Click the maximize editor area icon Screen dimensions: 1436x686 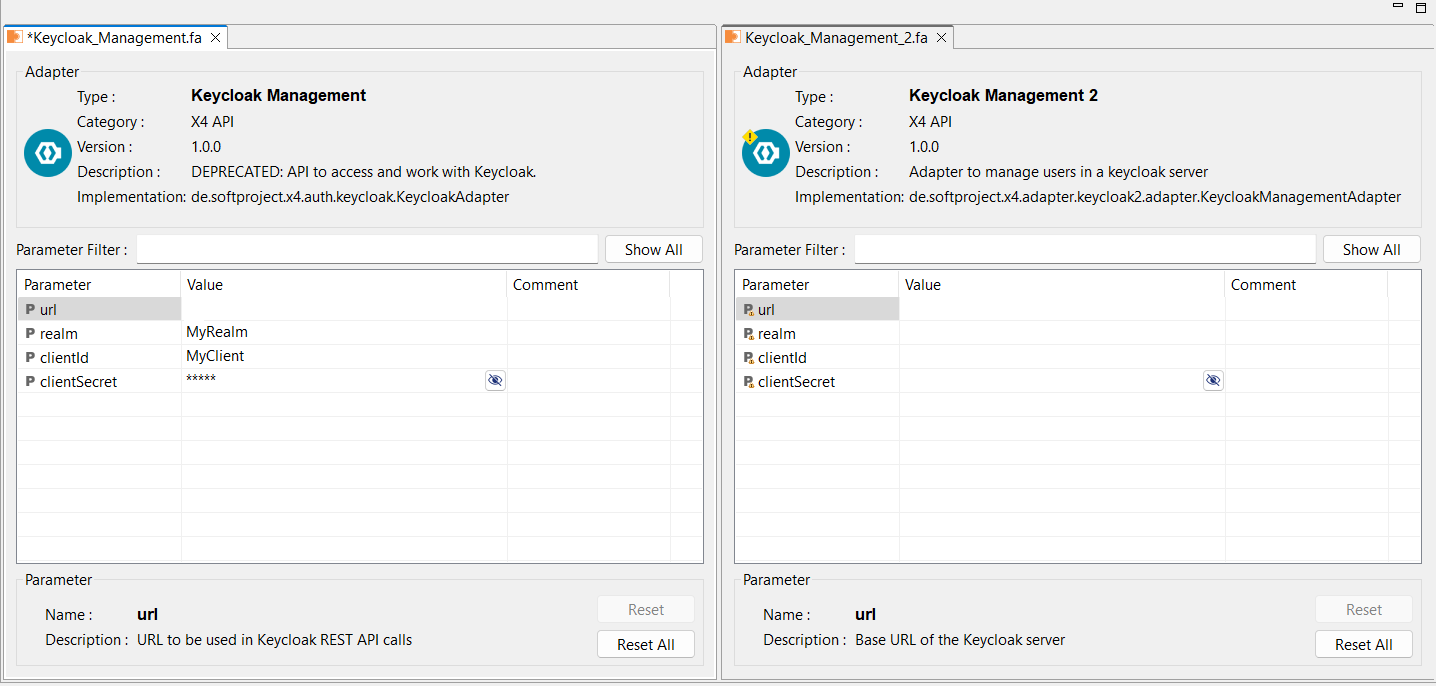(1420, 7)
